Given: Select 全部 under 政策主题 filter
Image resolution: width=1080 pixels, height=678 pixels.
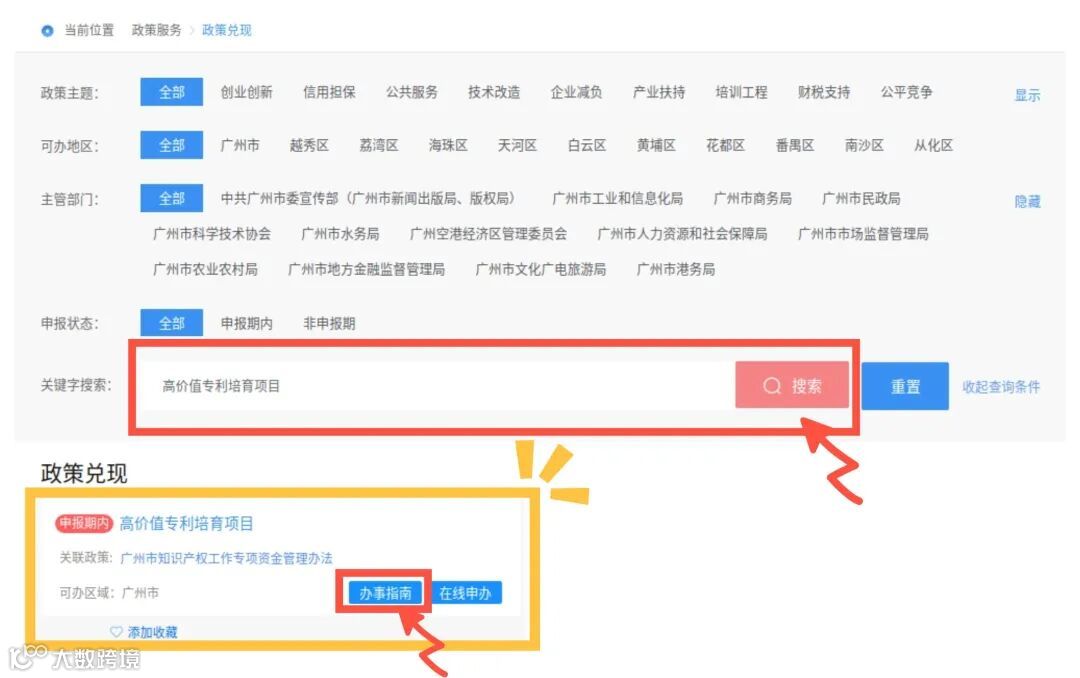Looking at the screenshot, I should pyautogui.click(x=172, y=92).
